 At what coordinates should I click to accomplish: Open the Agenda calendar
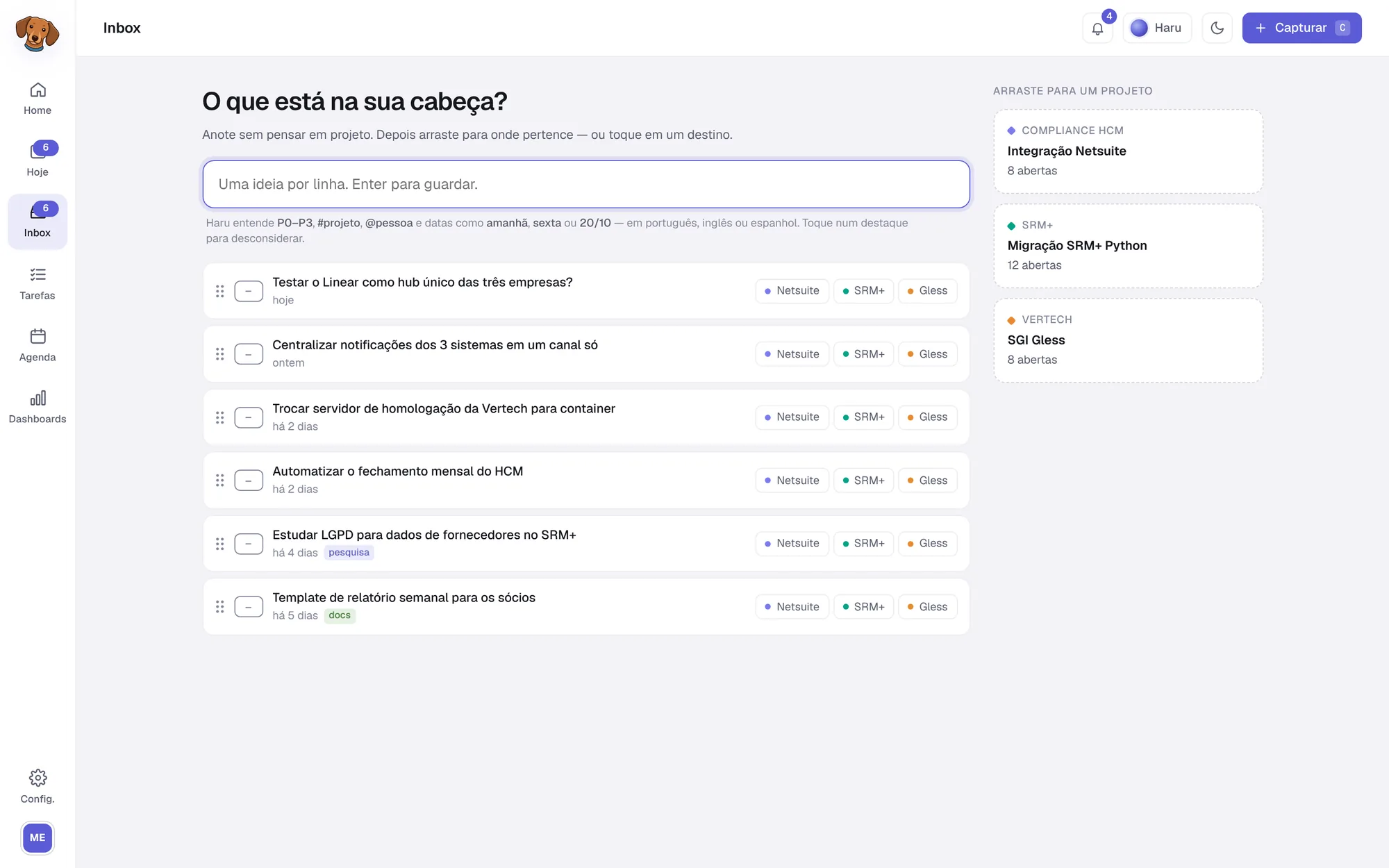38,345
